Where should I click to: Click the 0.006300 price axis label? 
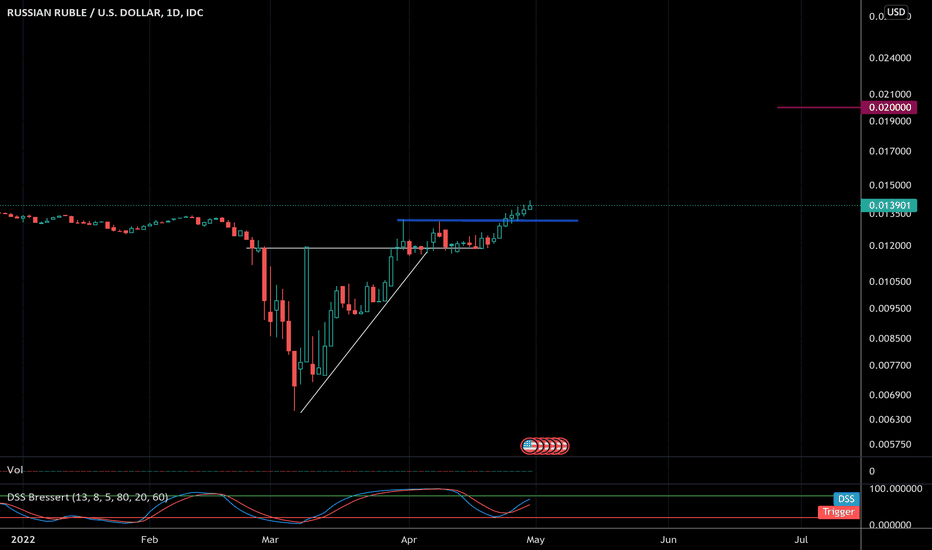click(890, 419)
